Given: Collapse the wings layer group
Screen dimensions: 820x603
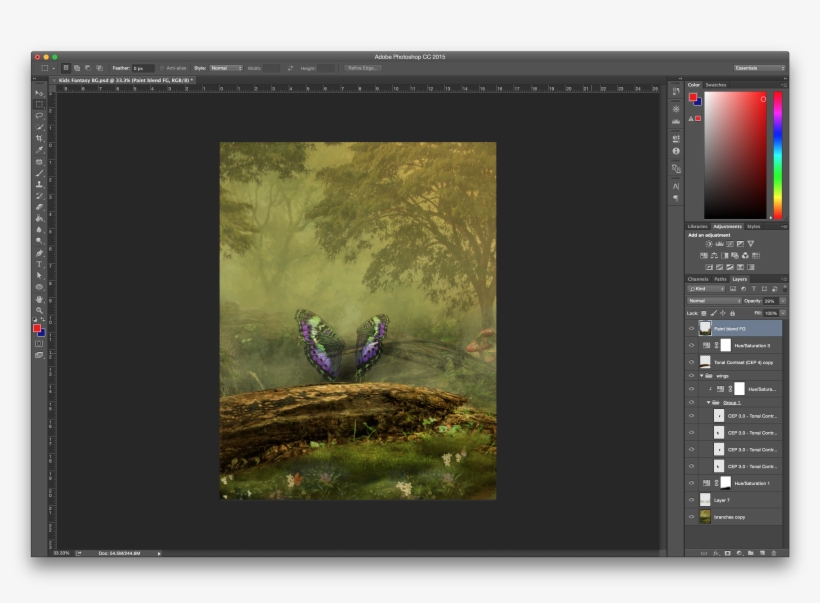Looking at the screenshot, I should coord(702,376).
